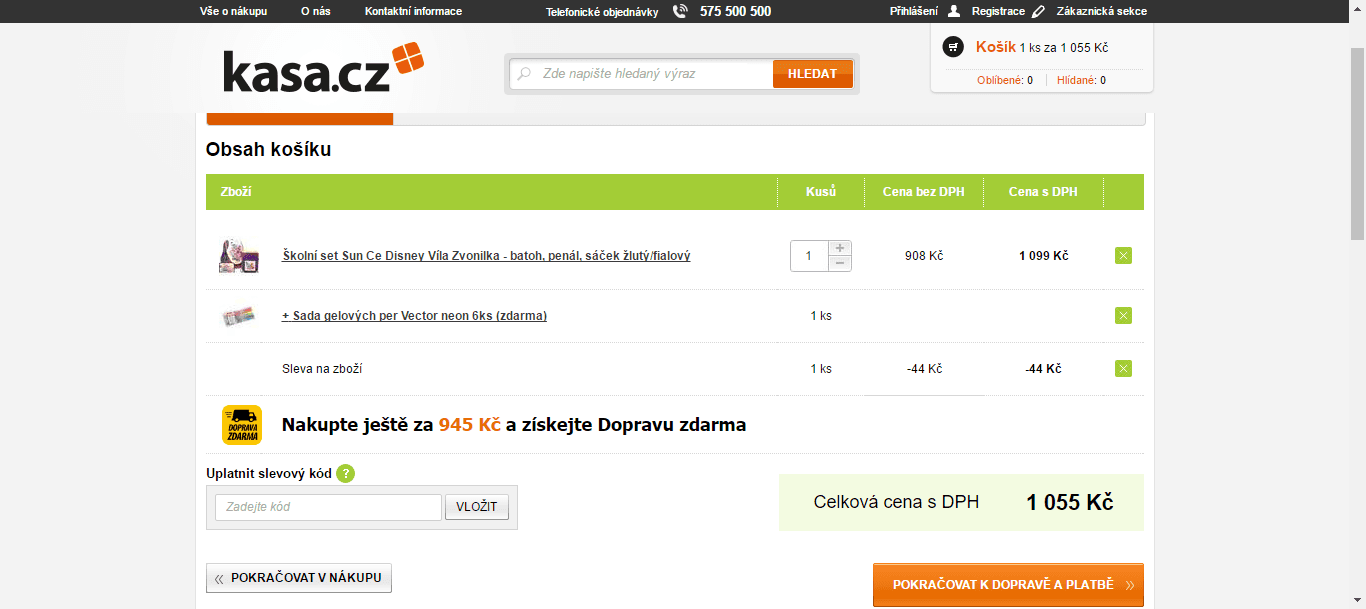This screenshot has height=609, width=1366.
Task: Open discount code help question mark
Action: pyautogui.click(x=345, y=473)
